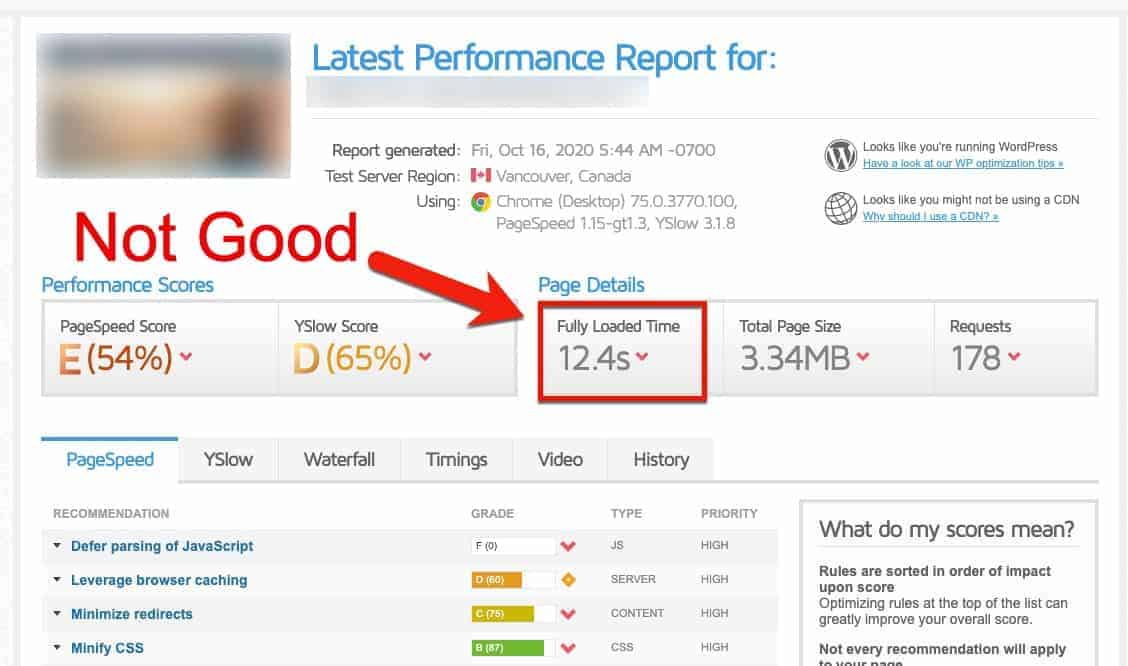Screen dimensions: 1128x666
Task: Click red chevron beside Minify CSS grade
Action: [x=568, y=648]
